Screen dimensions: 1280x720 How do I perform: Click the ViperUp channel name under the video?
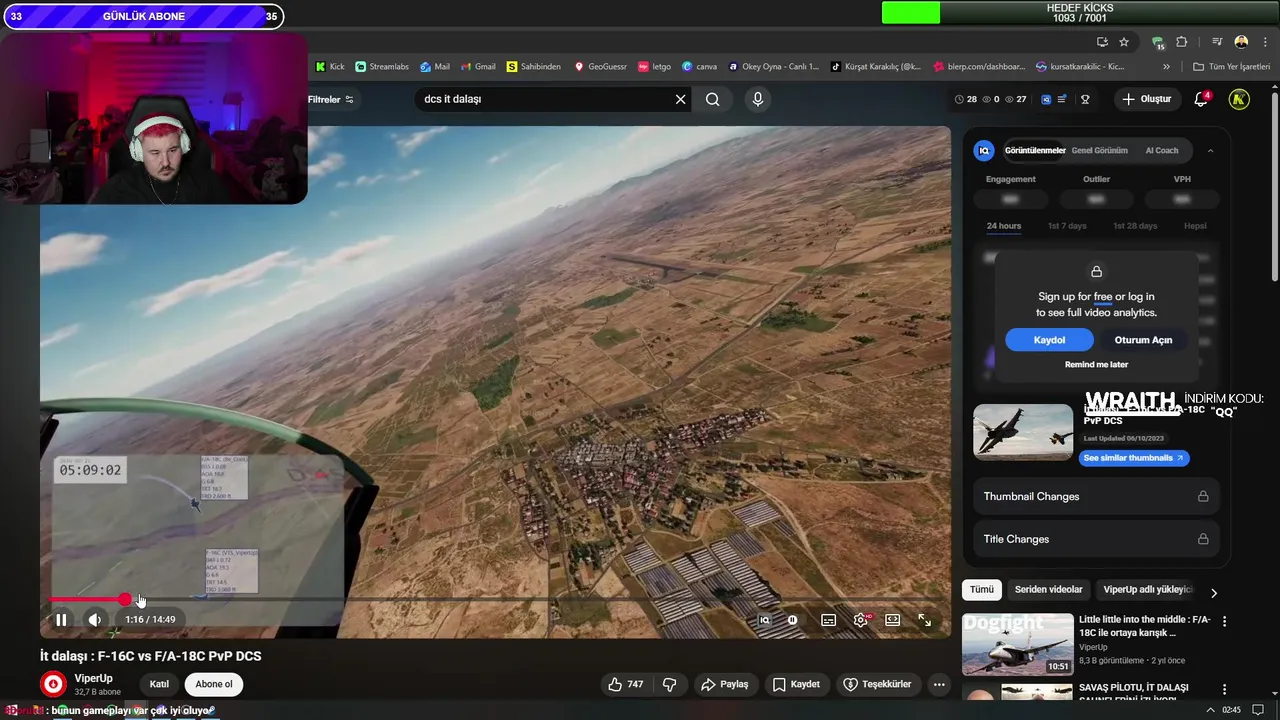point(93,679)
